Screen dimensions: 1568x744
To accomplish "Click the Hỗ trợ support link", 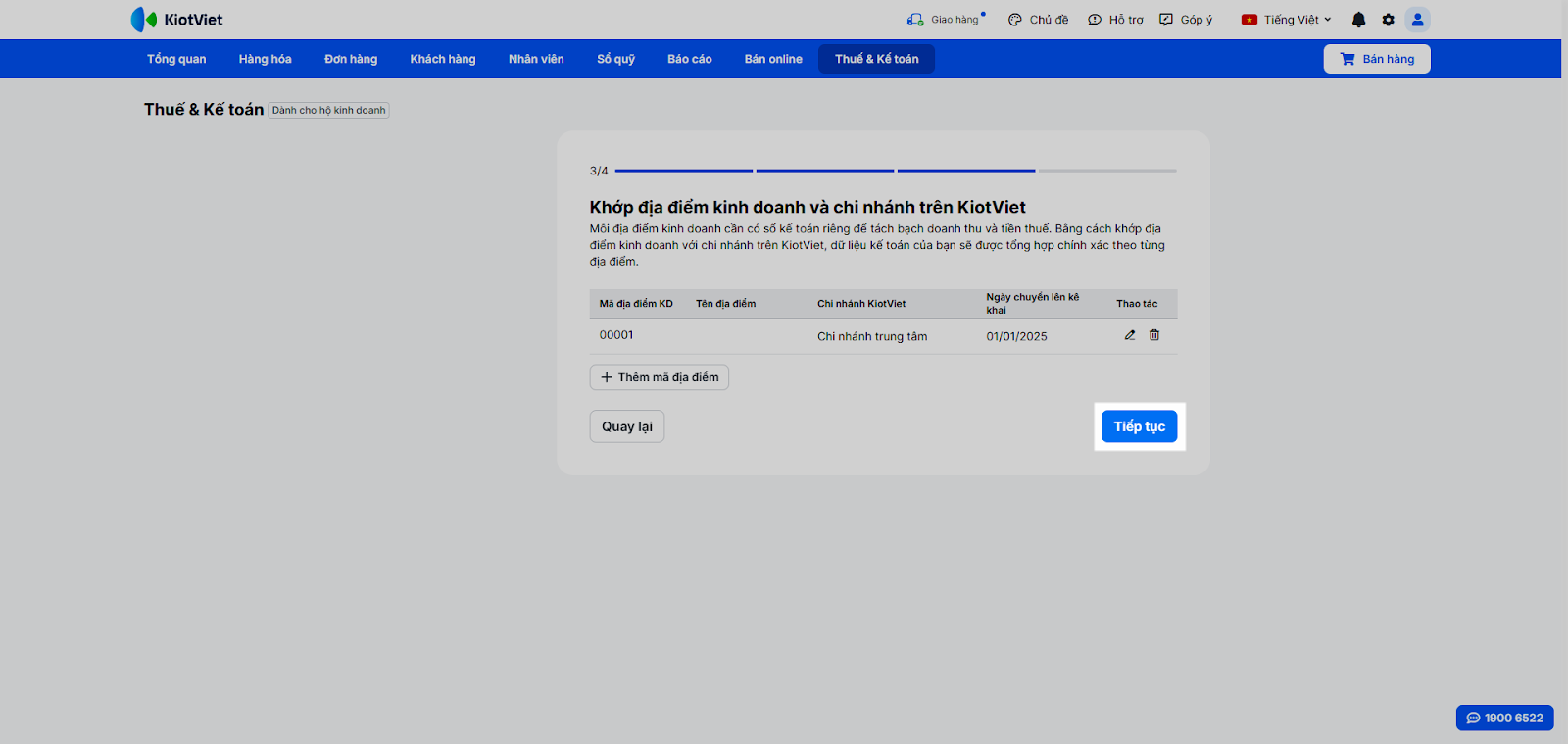I will tap(1126, 20).
